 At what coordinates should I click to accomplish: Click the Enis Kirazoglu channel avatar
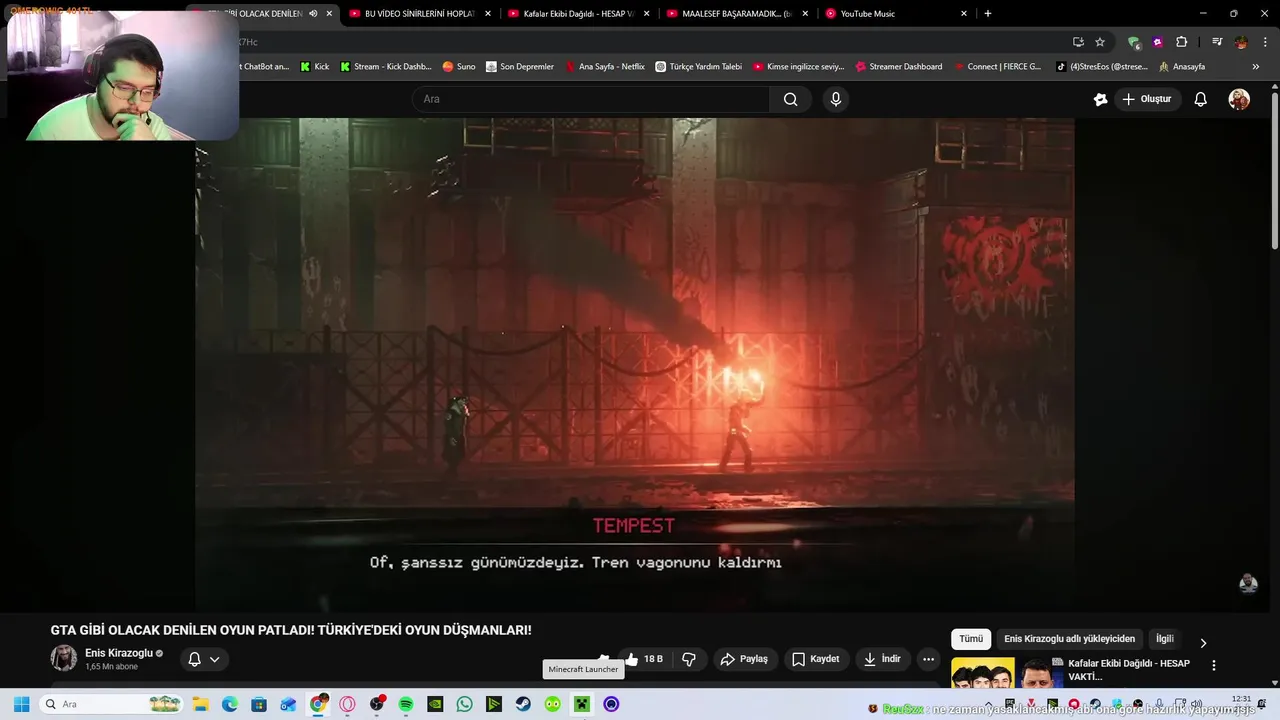click(64, 658)
